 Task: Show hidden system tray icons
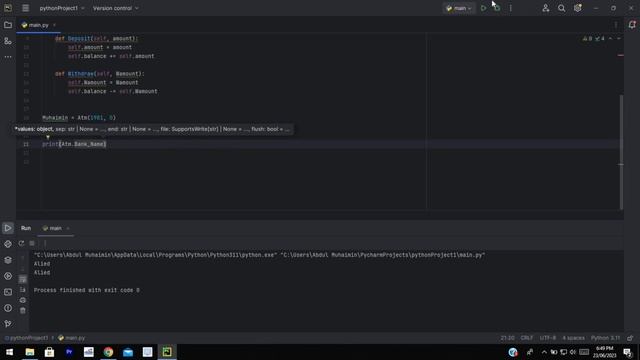click(544, 352)
